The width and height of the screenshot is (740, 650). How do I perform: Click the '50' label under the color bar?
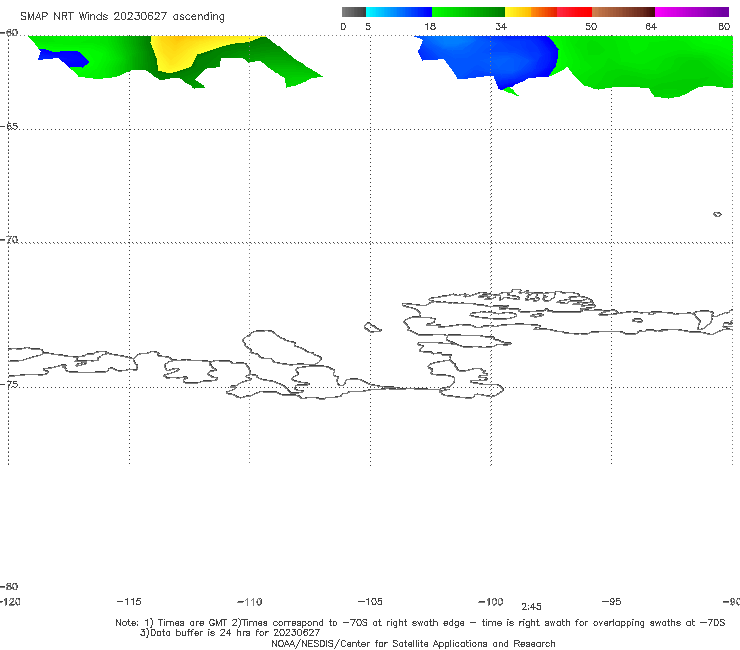[x=591, y=26]
